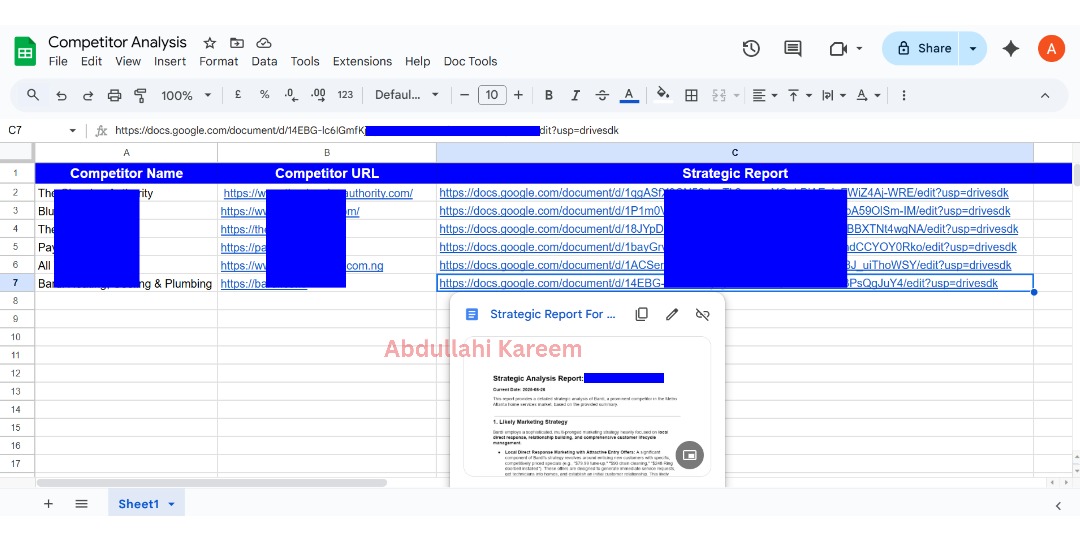Open Gemini spark icon
This screenshot has width=1080, height=540.
[1010, 48]
